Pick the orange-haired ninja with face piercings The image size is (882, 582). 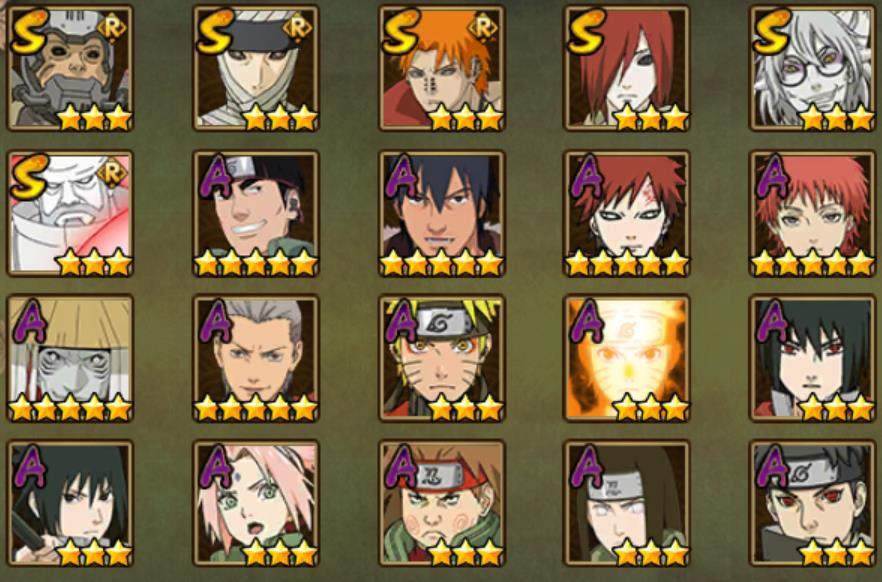(442, 68)
